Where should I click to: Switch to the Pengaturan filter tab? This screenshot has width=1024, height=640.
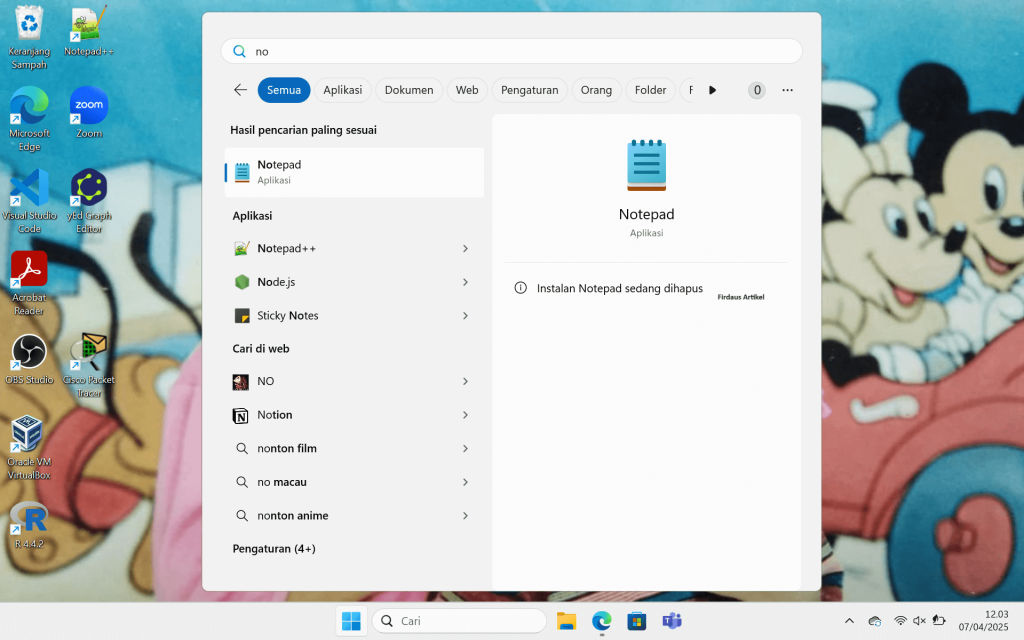click(529, 90)
